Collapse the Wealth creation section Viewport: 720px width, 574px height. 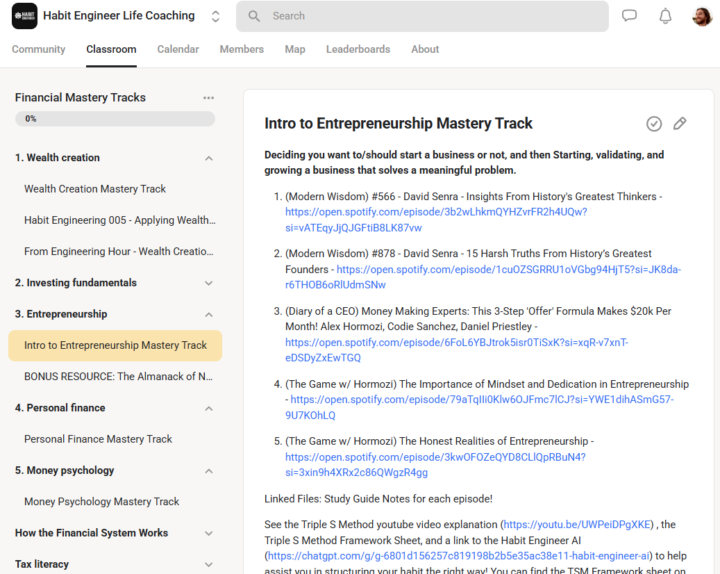tap(209, 158)
